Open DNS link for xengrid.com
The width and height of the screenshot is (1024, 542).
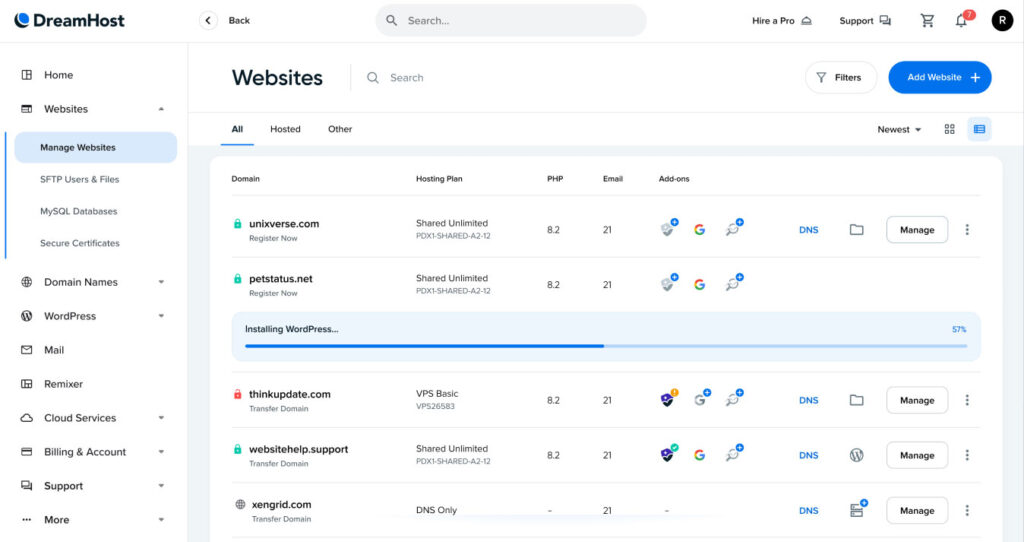click(x=808, y=511)
